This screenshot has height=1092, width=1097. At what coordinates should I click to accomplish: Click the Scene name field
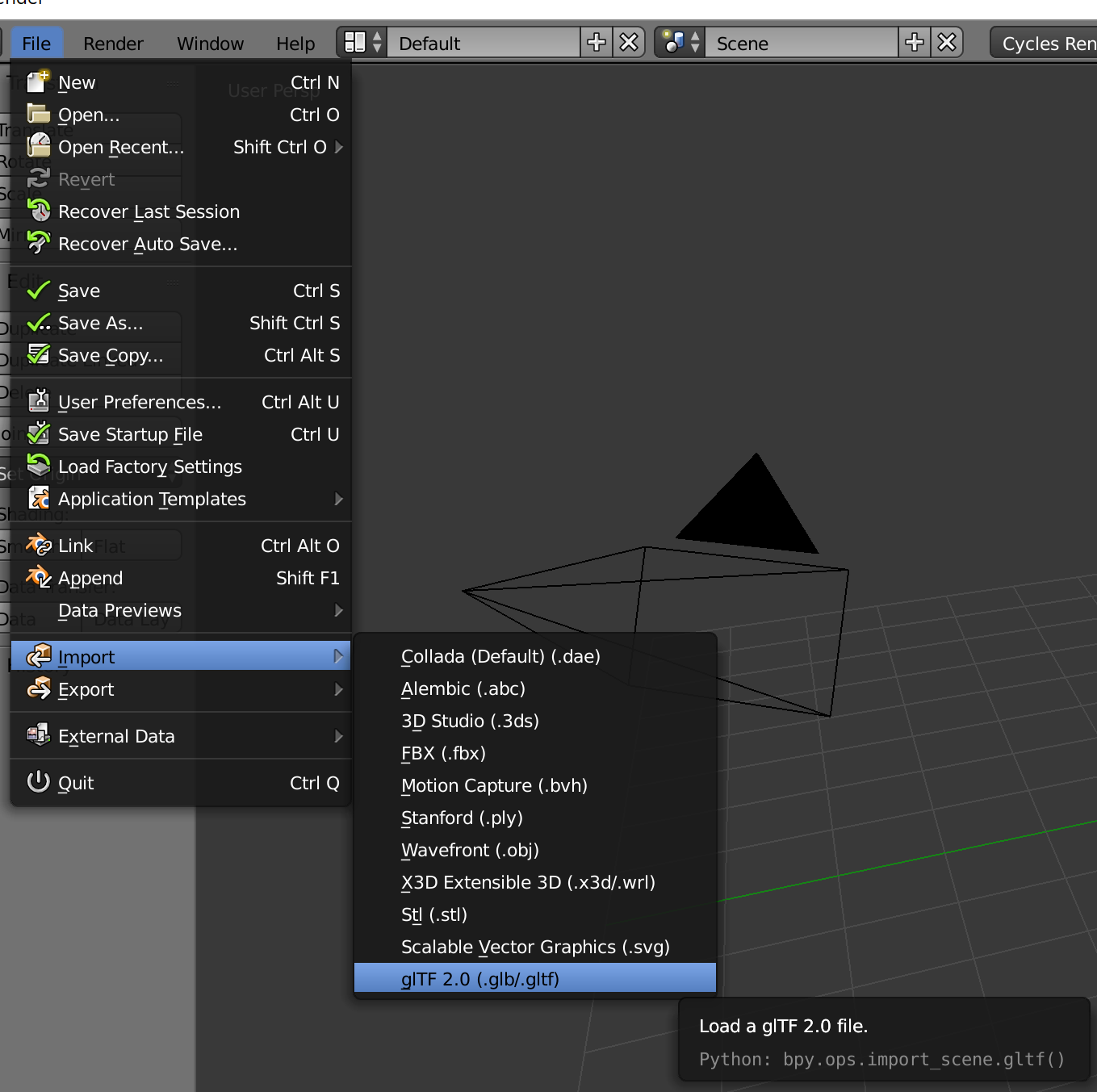click(802, 43)
